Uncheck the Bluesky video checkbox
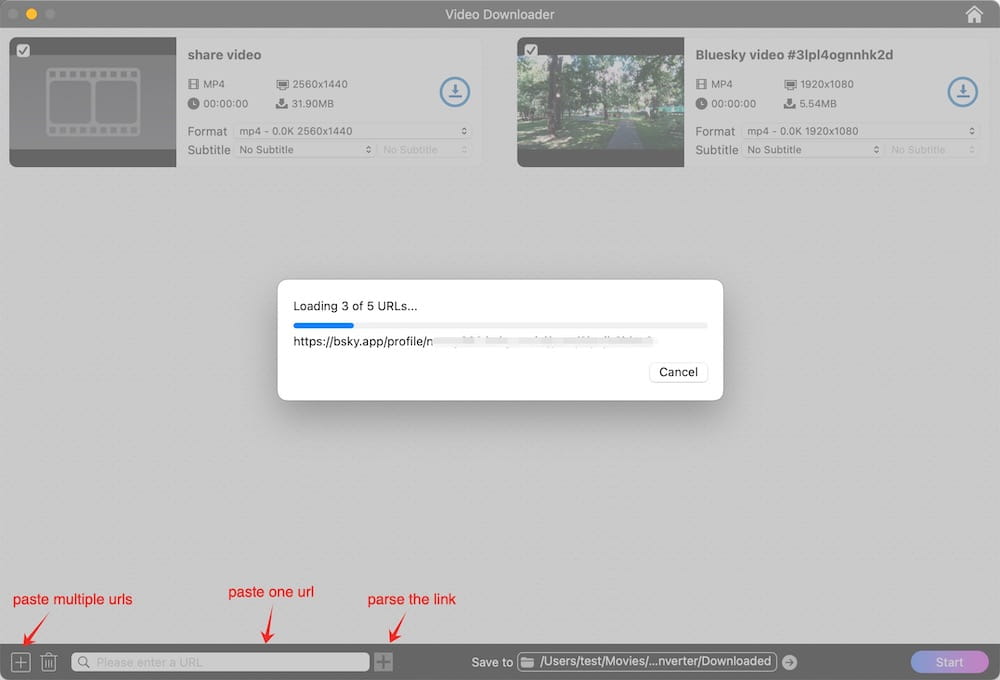This screenshot has width=1000, height=680. [x=531, y=51]
